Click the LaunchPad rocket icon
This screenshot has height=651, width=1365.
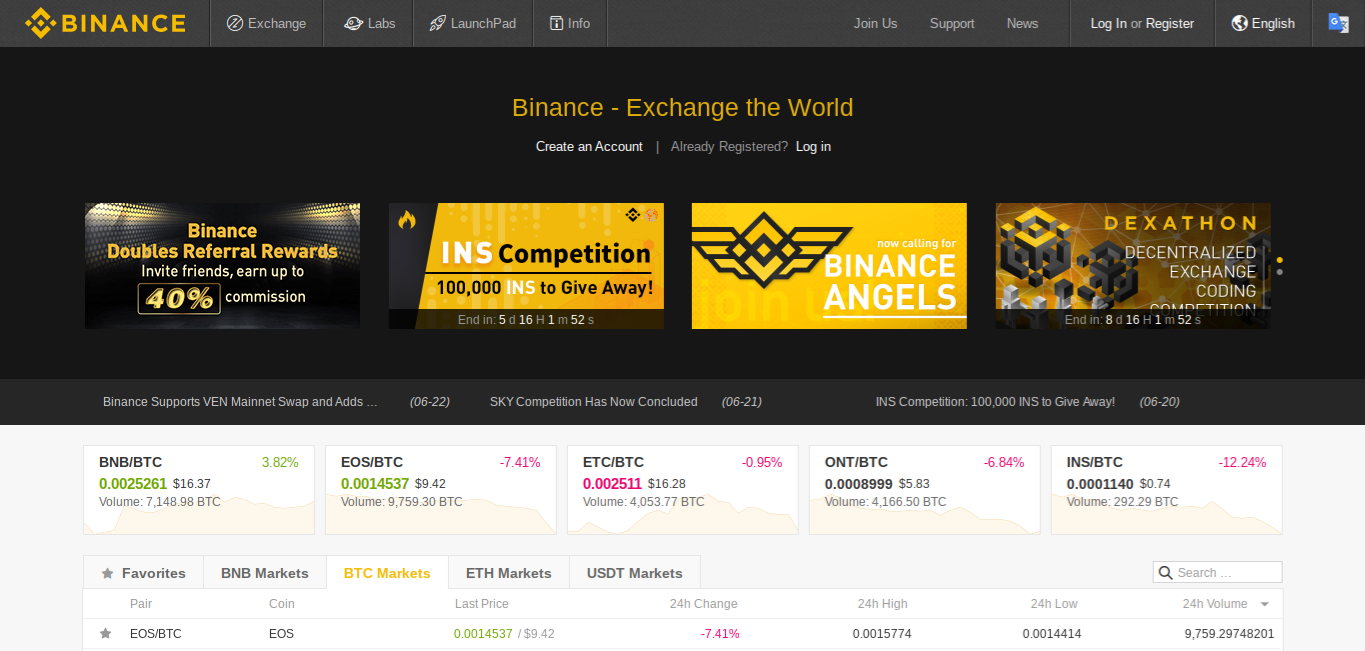pos(437,23)
